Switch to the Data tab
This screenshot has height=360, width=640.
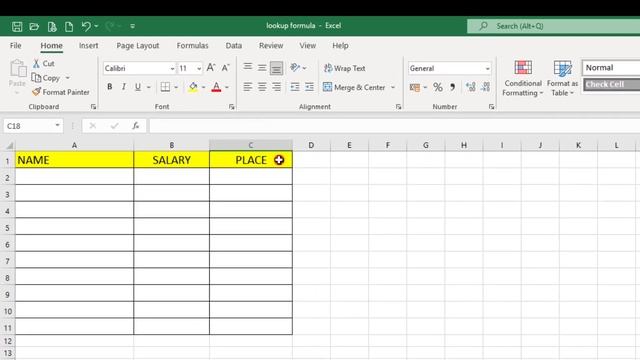click(x=233, y=46)
